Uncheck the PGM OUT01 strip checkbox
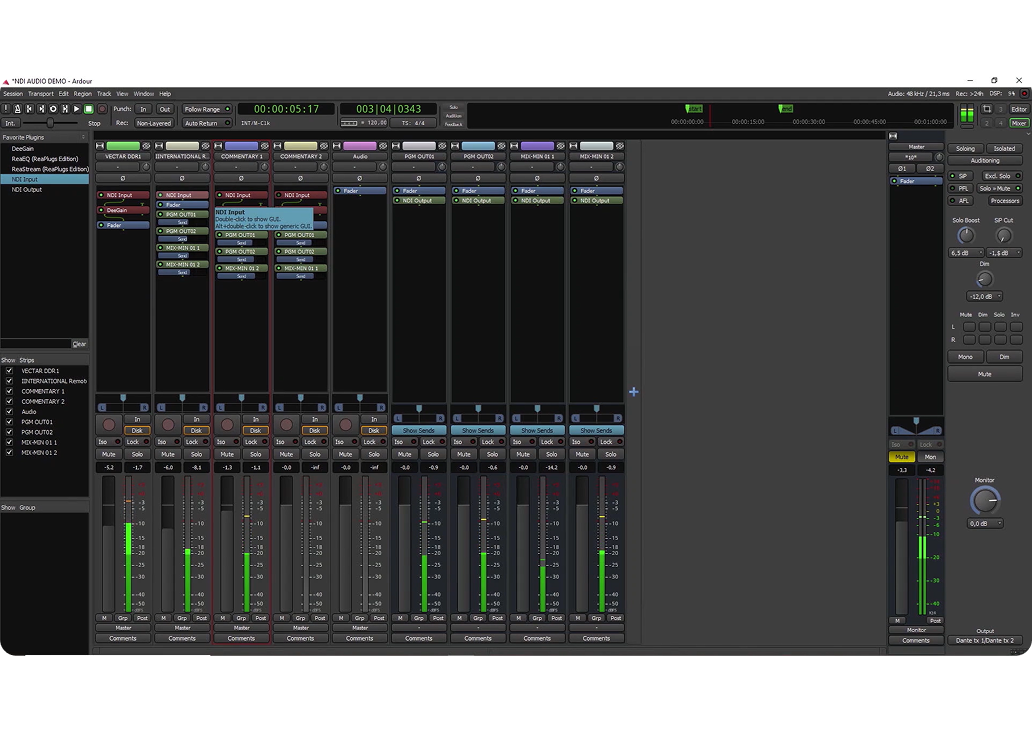 [x=10, y=422]
